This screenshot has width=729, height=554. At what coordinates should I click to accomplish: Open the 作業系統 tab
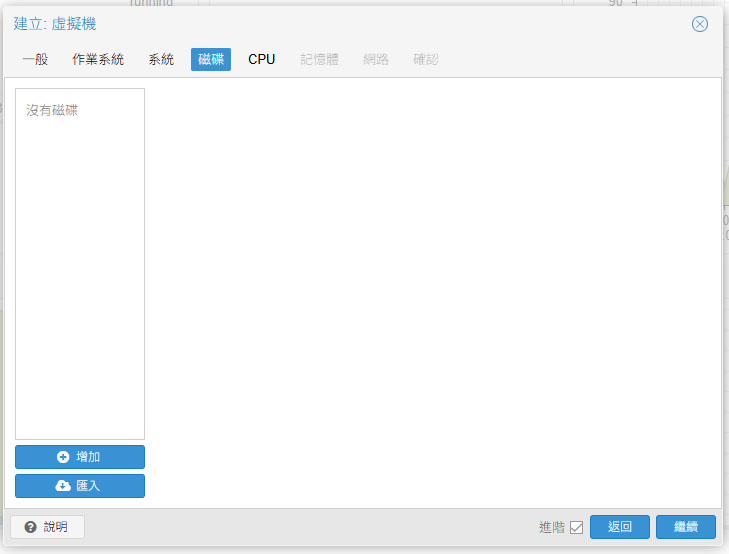[98, 59]
